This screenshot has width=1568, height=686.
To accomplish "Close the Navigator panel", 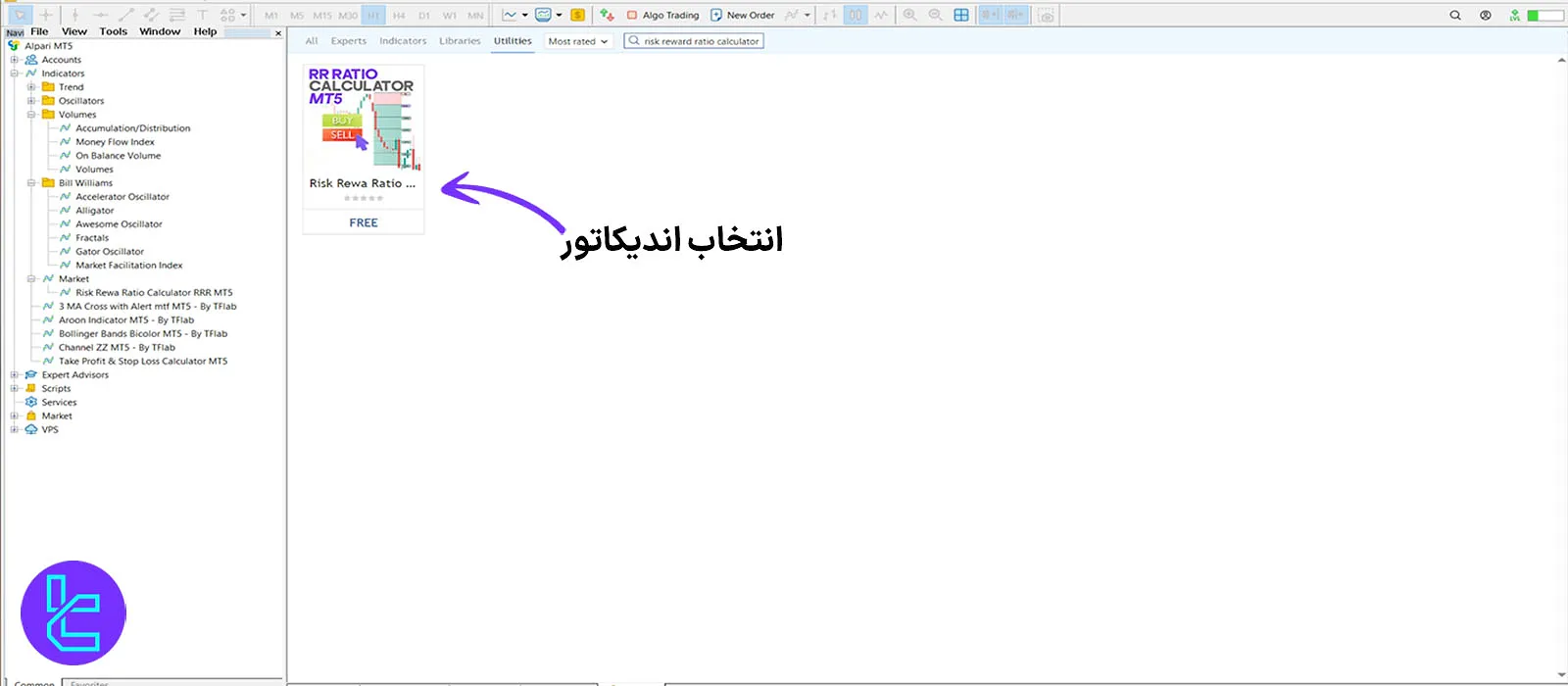I will [278, 33].
